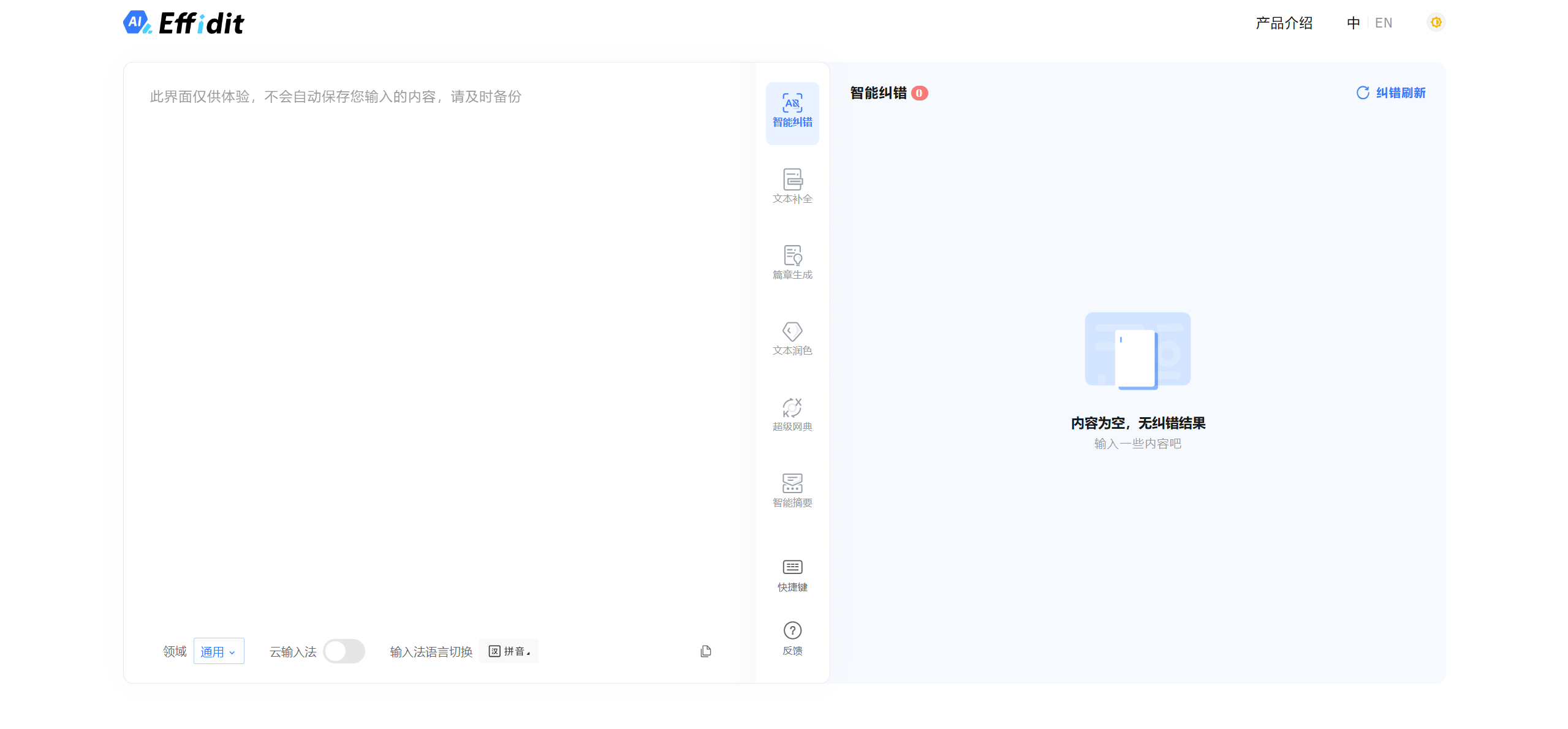Screen dimensions: 1568x729
Task: Click the 纠错刷新 refresh button
Action: pos(1391,93)
